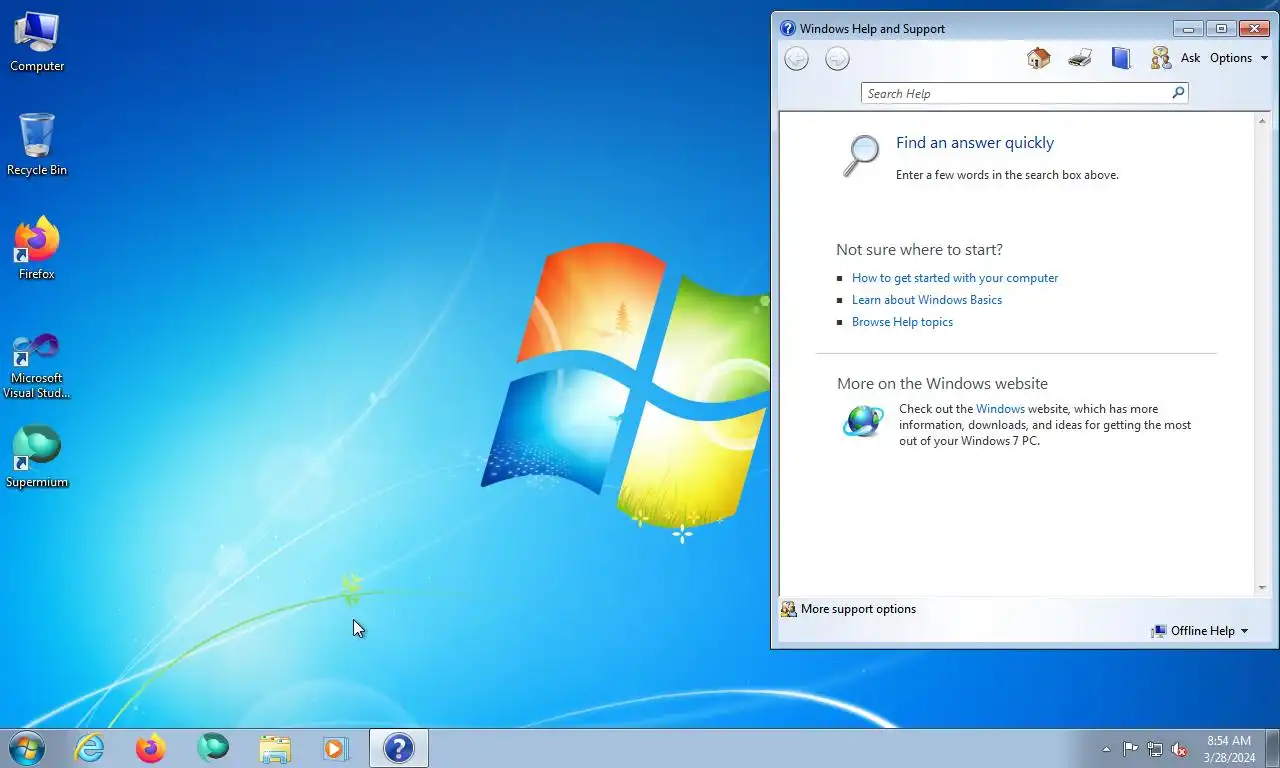Screen dimensions: 1280x768
Task: Click the search magnifier button
Action: pos(1178,93)
